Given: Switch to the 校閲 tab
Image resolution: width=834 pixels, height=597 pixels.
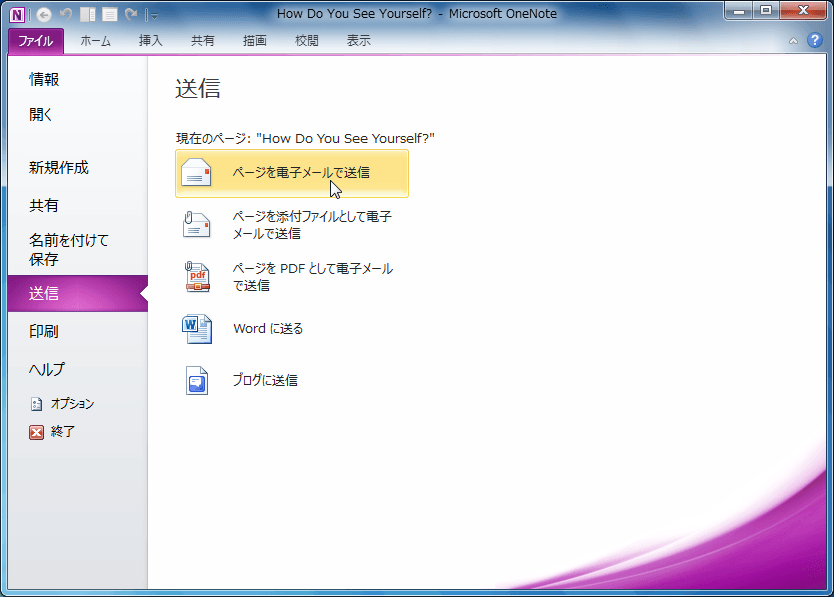Looking at the screenshot, I should point(307,41).
